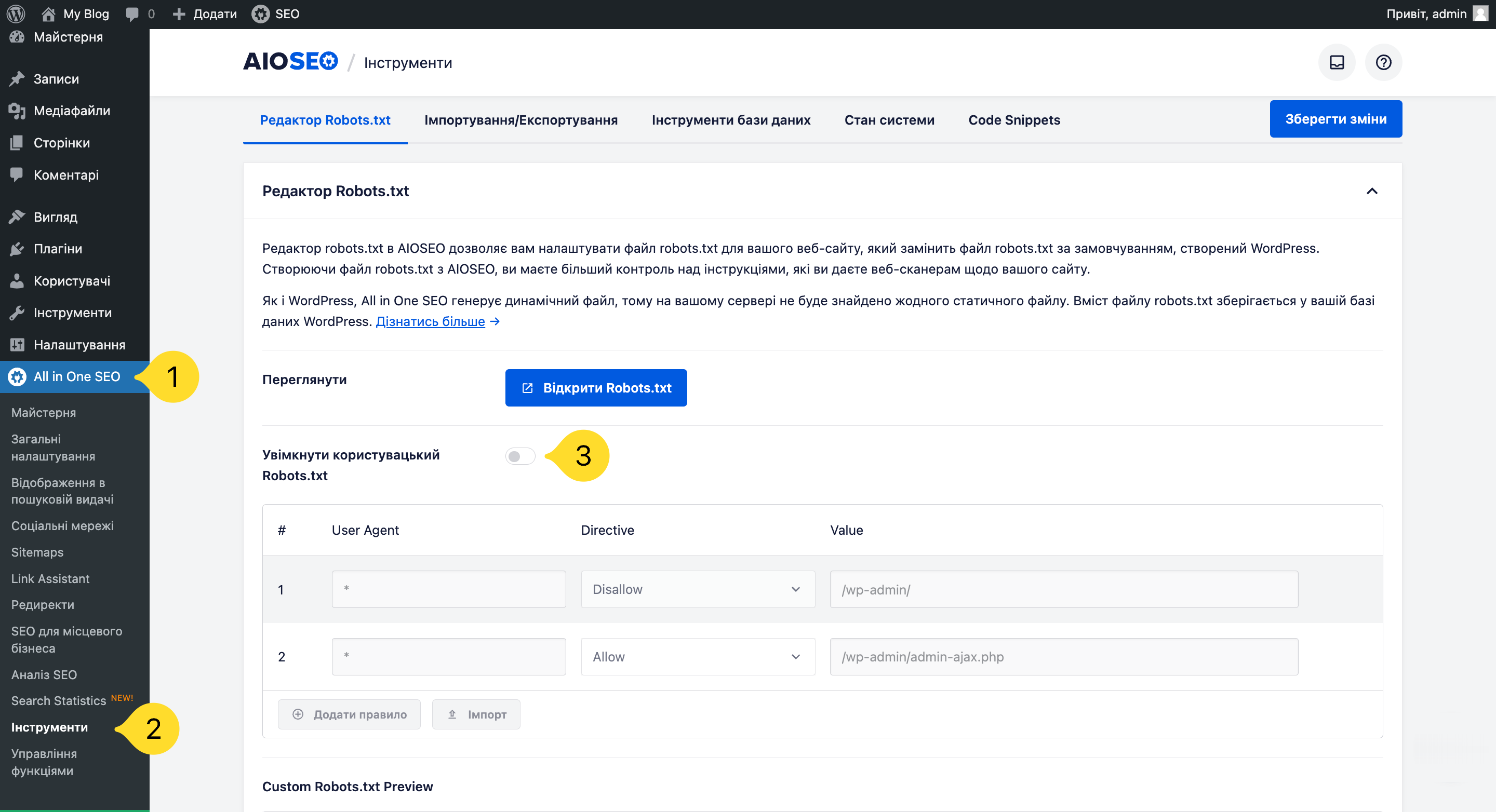The height and width of the screenshot is (812, 1496).
Task: Click the Плагіни plugin icon in sidebar
Action: (x=17, y=248)
